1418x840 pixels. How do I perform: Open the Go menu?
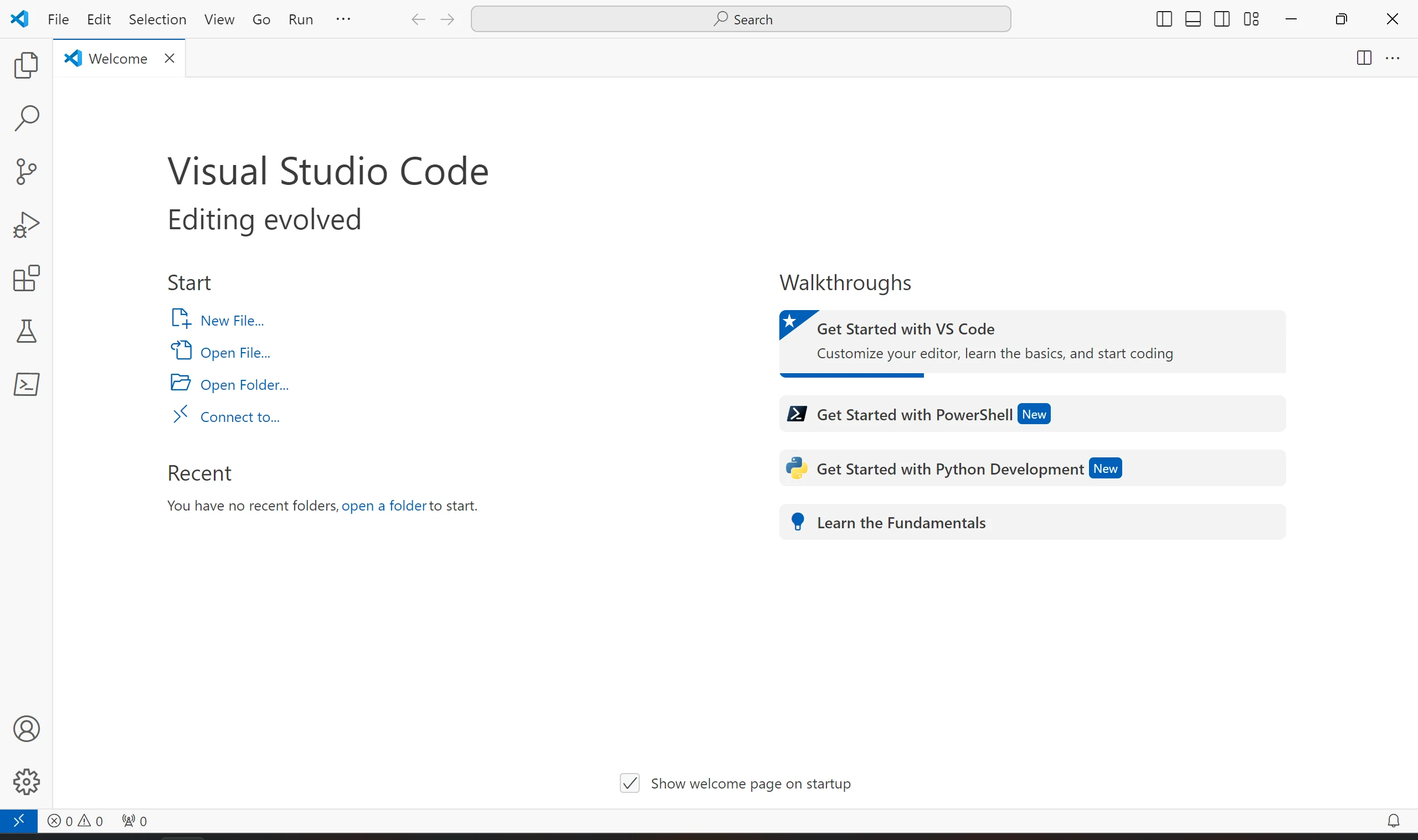click(261, 19)
